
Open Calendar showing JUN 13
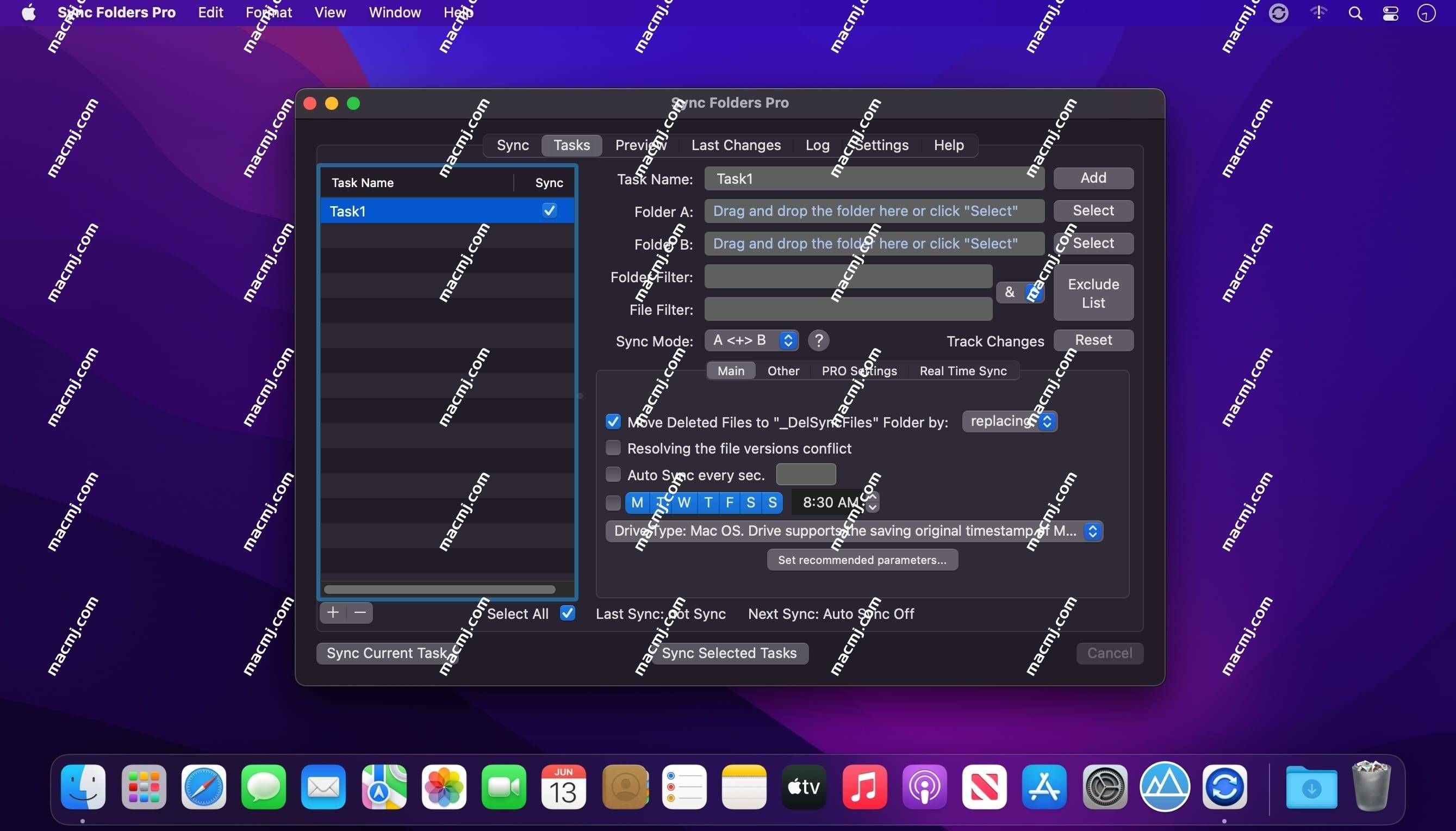click(564, 787)
